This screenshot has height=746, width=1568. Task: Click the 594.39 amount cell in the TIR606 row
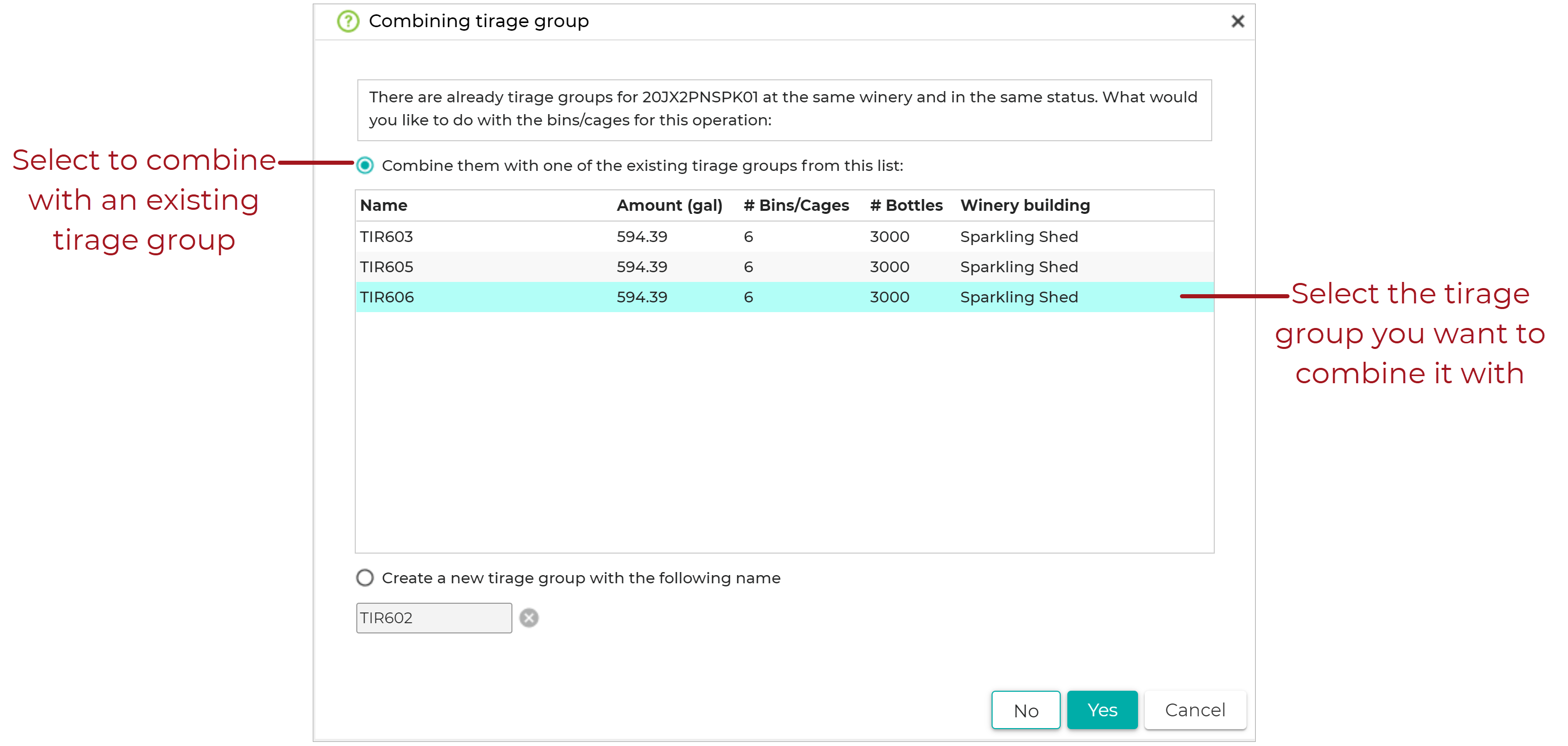pyautogui.click(x=641, y=298)
